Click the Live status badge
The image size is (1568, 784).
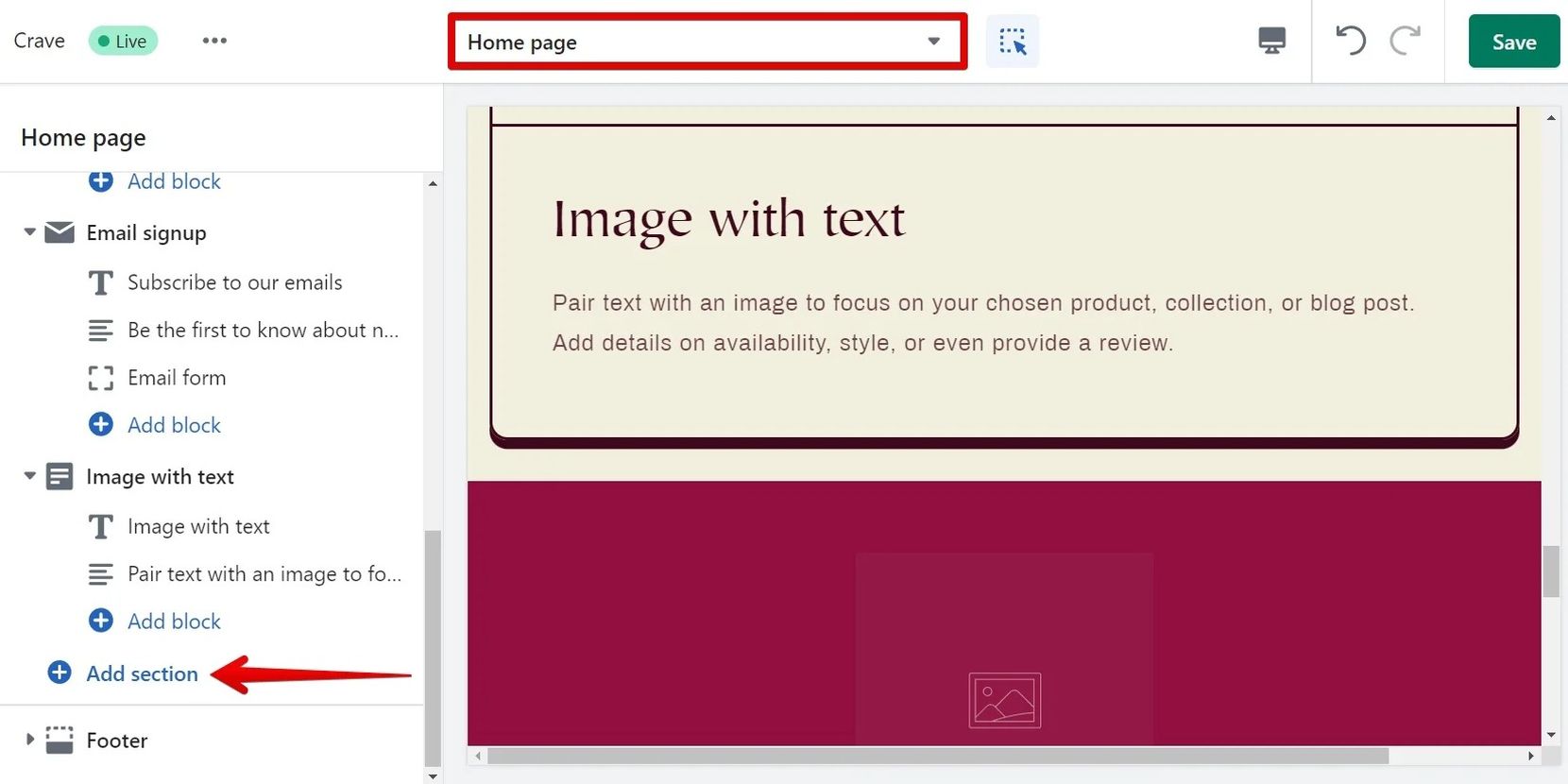point(123,41)
